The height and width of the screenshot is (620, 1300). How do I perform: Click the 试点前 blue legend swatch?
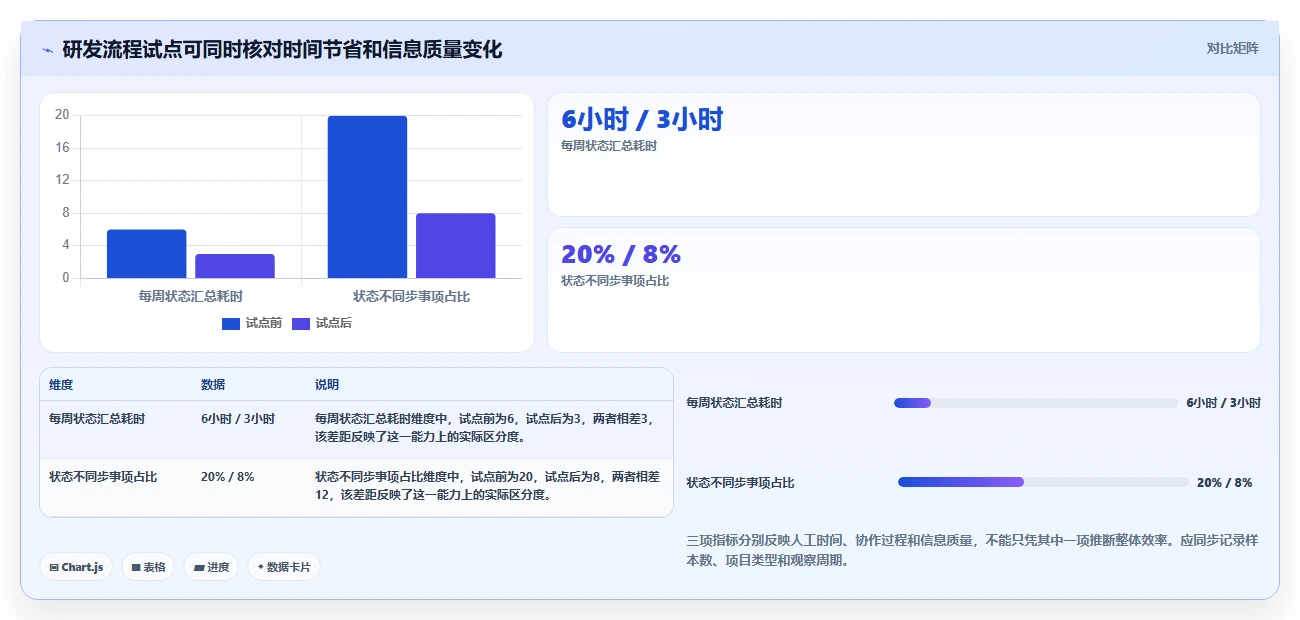[x=231, y=323]
